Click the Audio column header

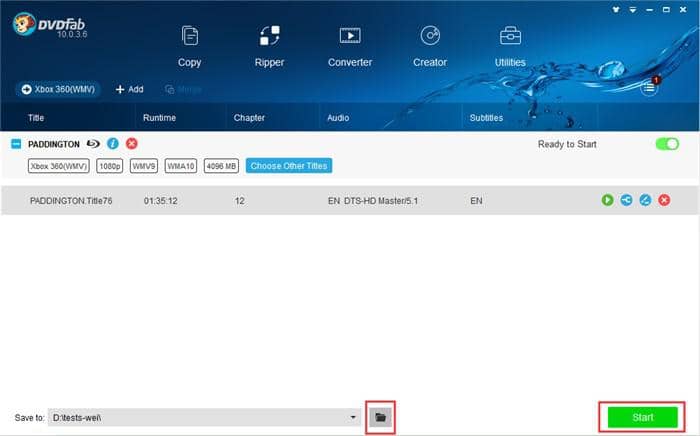[338, 118]
